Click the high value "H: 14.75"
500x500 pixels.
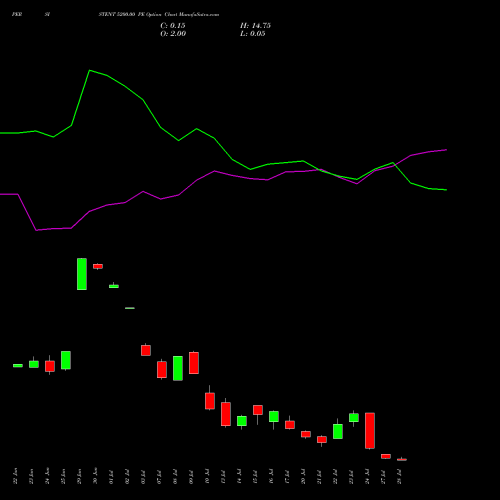pyautogui.click(x=255, y=26)
